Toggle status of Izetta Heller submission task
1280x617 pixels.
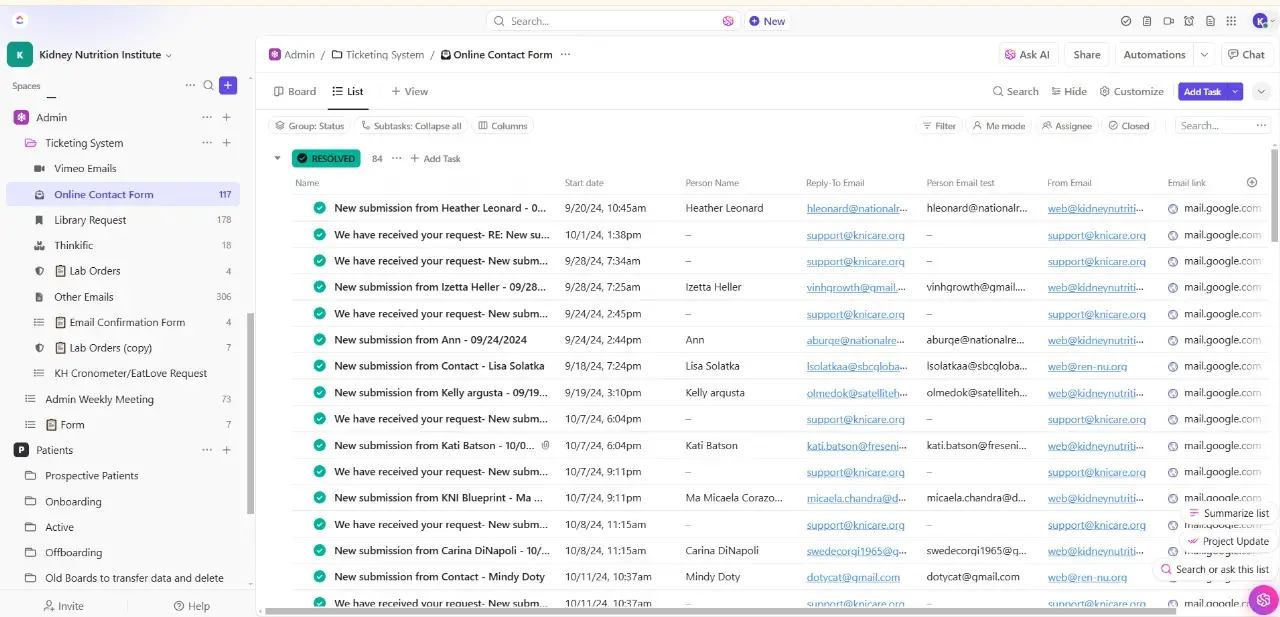click(319, 287)
